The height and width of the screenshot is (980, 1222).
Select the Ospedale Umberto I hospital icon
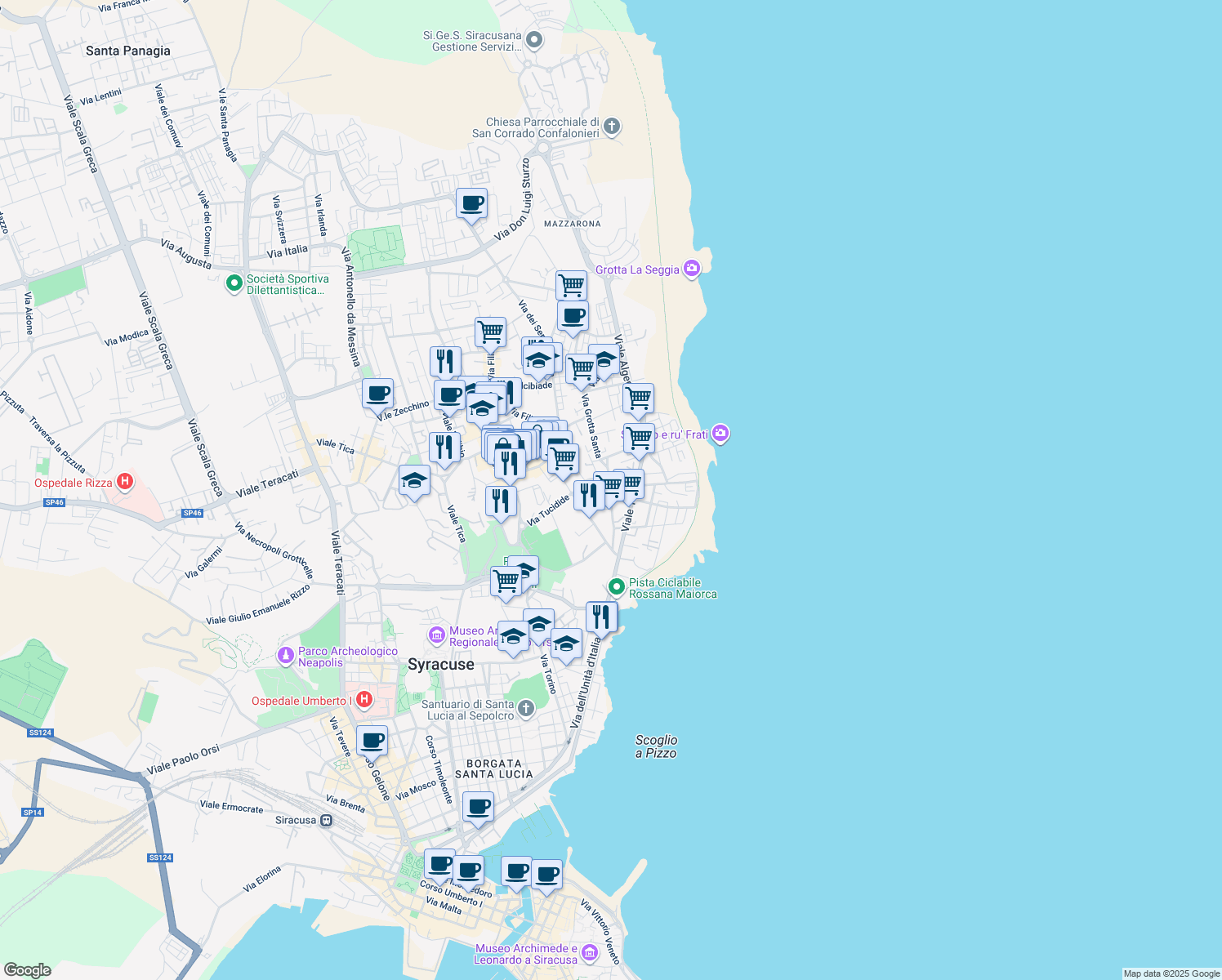pyautogui.click(x=364, y=700)
